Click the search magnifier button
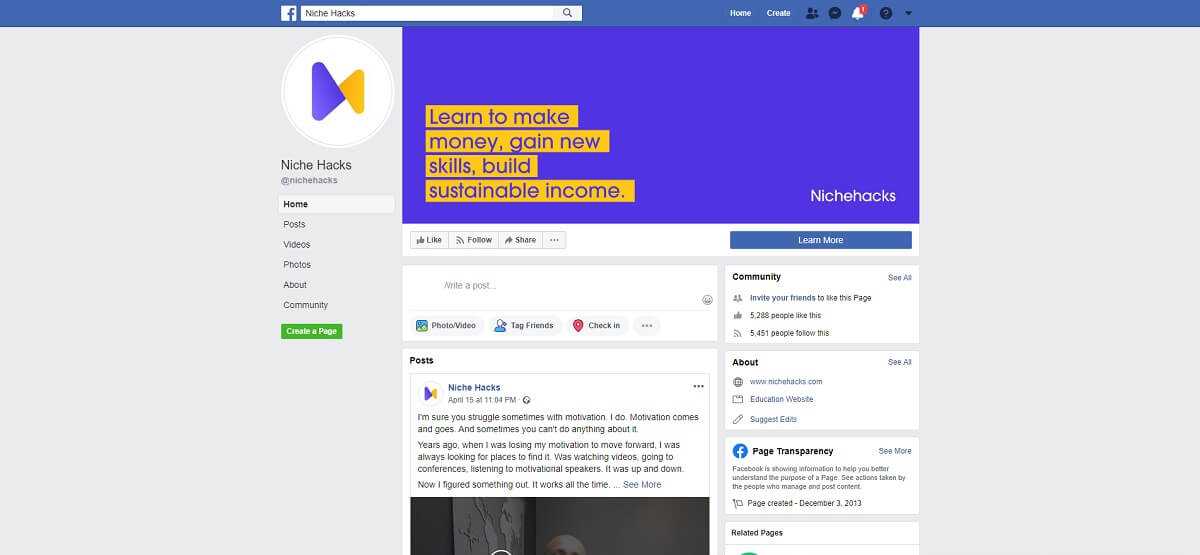 (568, 13)
